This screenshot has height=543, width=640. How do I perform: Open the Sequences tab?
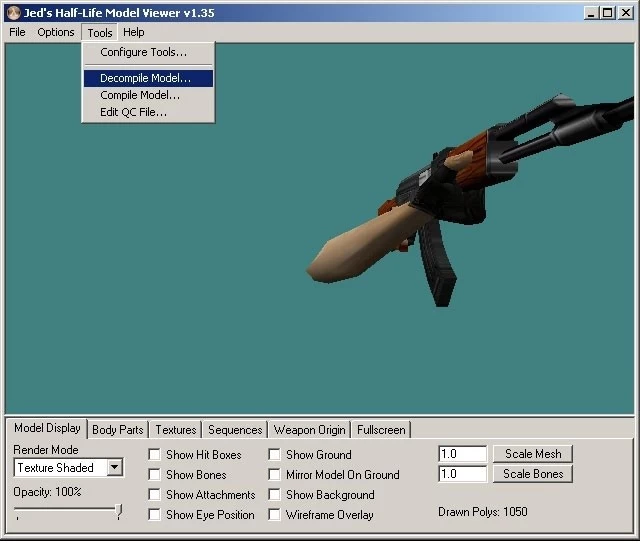point(235,430)
